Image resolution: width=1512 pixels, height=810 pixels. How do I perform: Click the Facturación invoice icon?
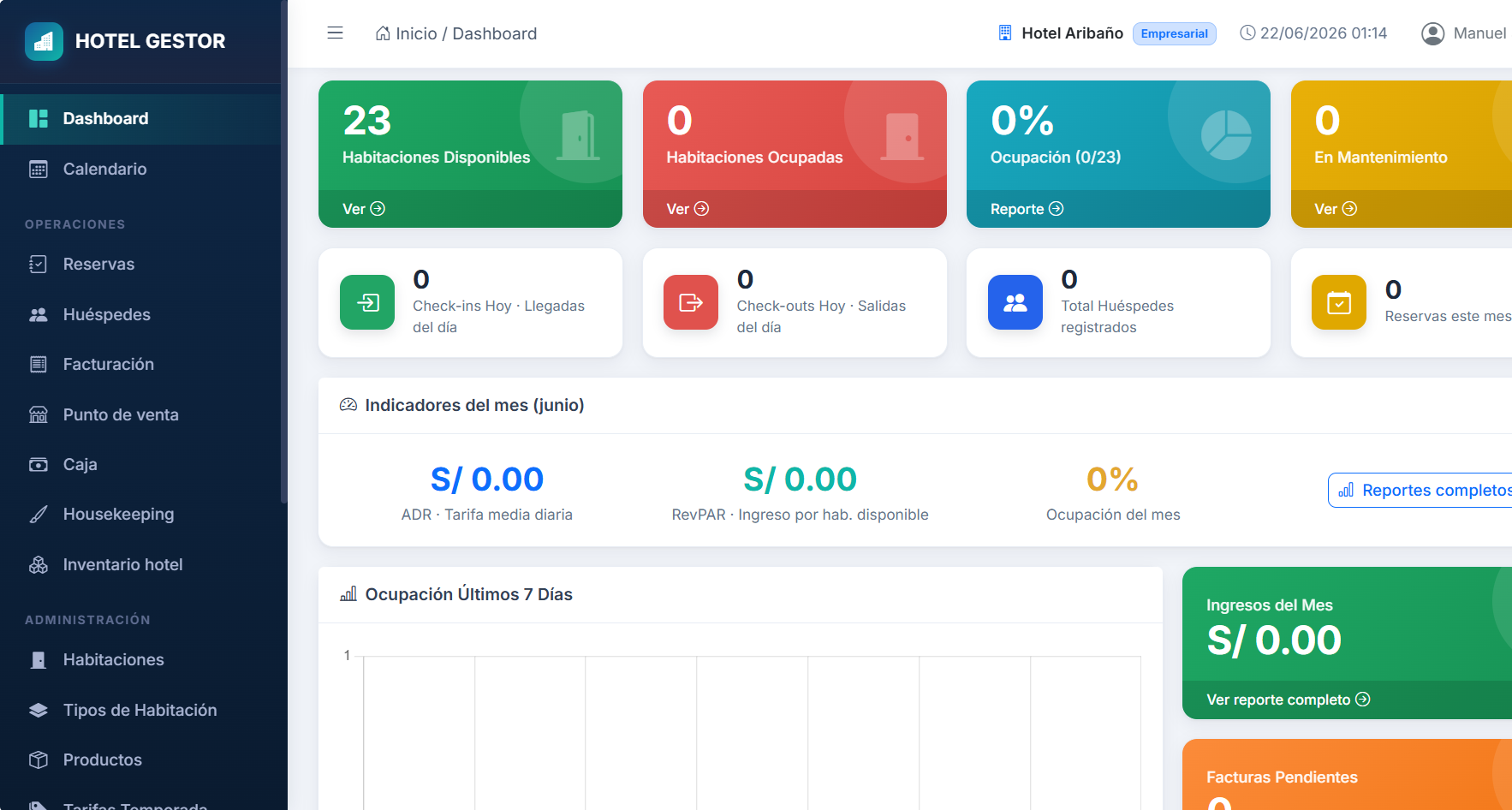39,364
